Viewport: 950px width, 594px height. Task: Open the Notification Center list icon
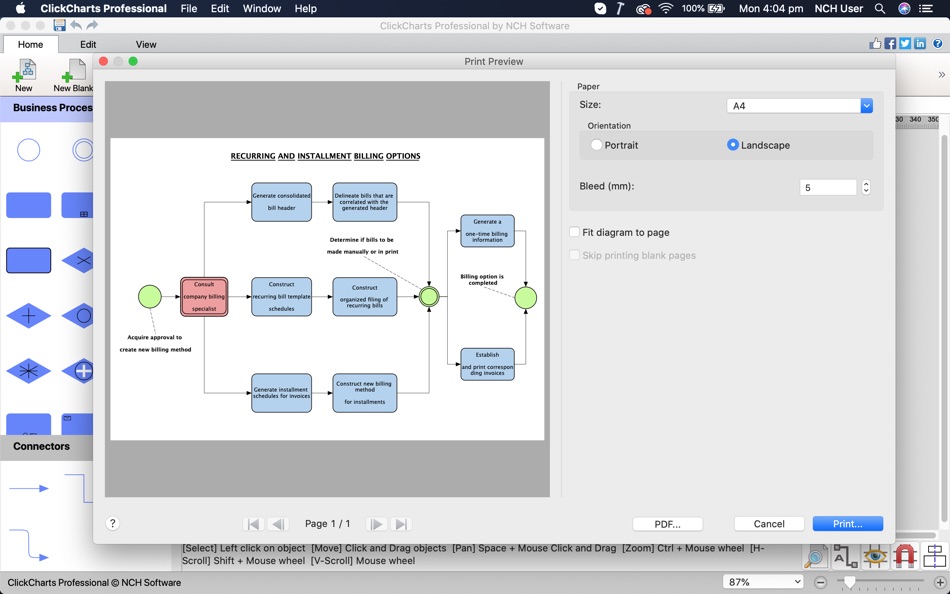click(x=926, y=8)
